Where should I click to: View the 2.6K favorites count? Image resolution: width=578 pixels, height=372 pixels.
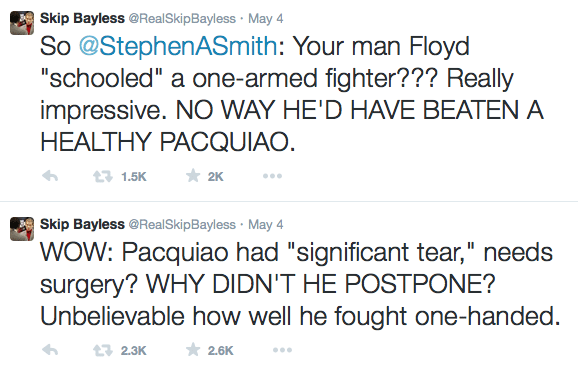coord(220,351)
